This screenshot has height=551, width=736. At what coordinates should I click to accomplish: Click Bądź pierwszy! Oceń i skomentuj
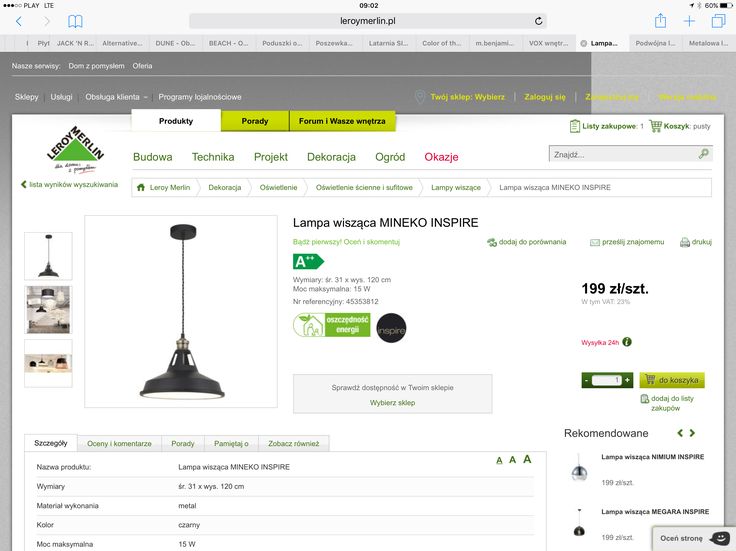pyautogui.click(x=346, y=242)
